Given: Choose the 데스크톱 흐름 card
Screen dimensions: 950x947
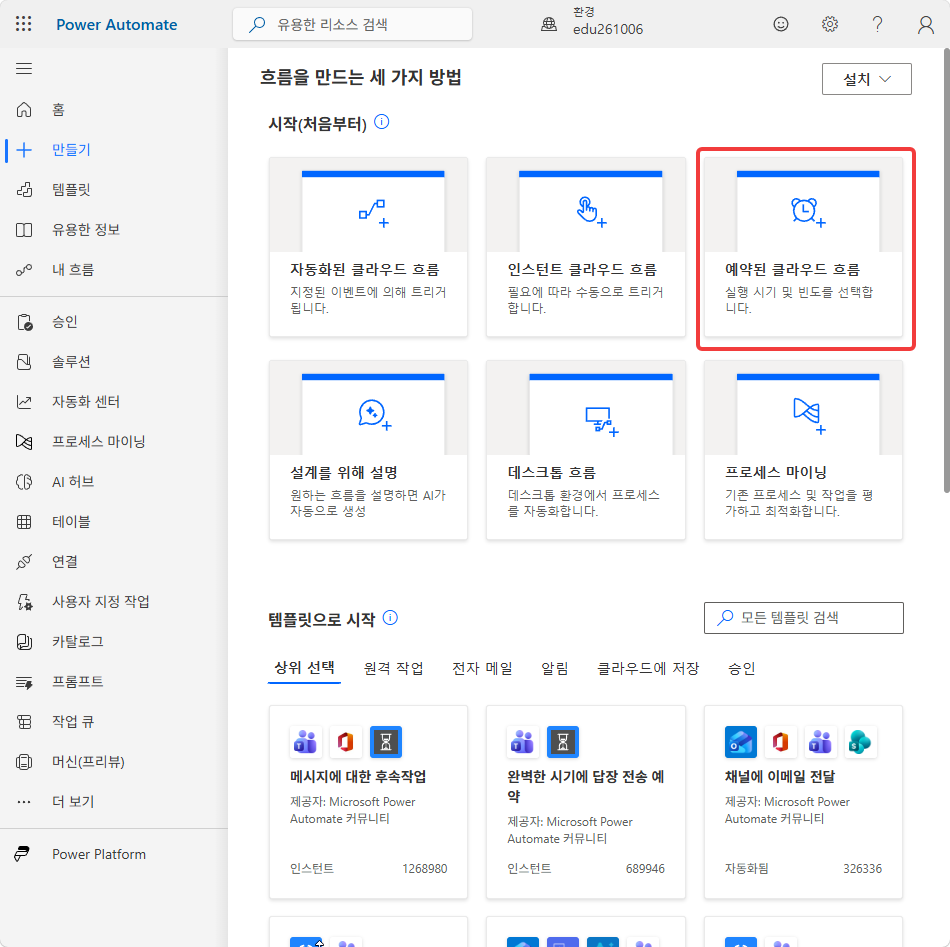Looking at the screenshot, I should (x=585, y=450).
